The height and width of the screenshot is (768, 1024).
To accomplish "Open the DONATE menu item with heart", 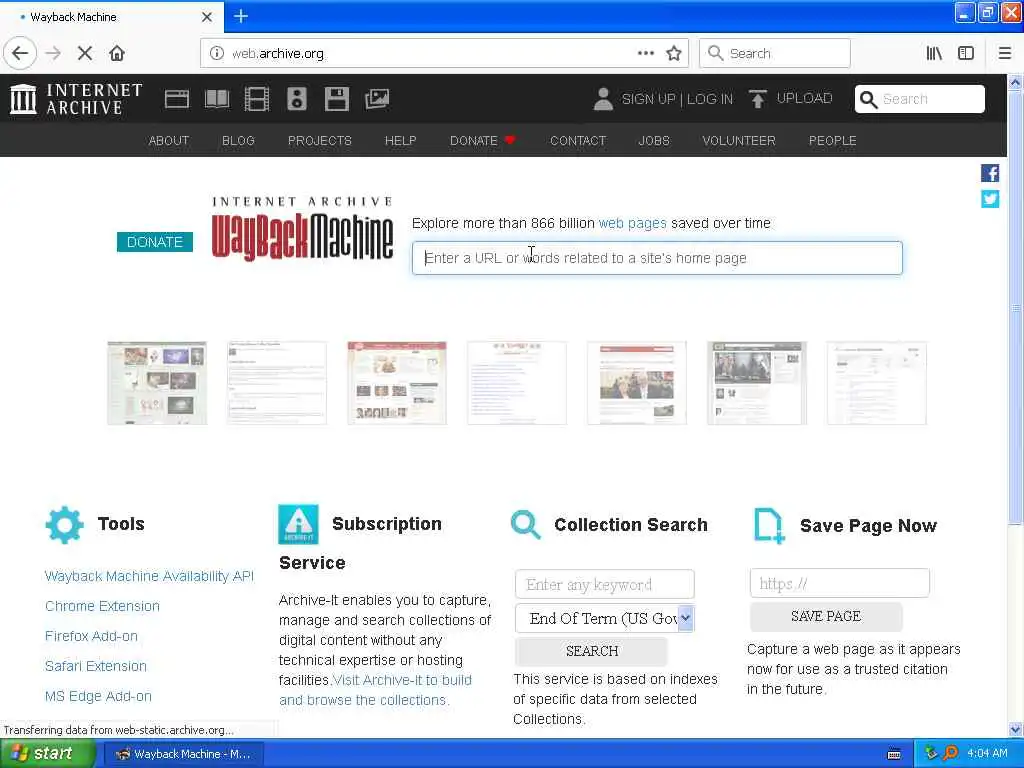I will coord(483,140).
